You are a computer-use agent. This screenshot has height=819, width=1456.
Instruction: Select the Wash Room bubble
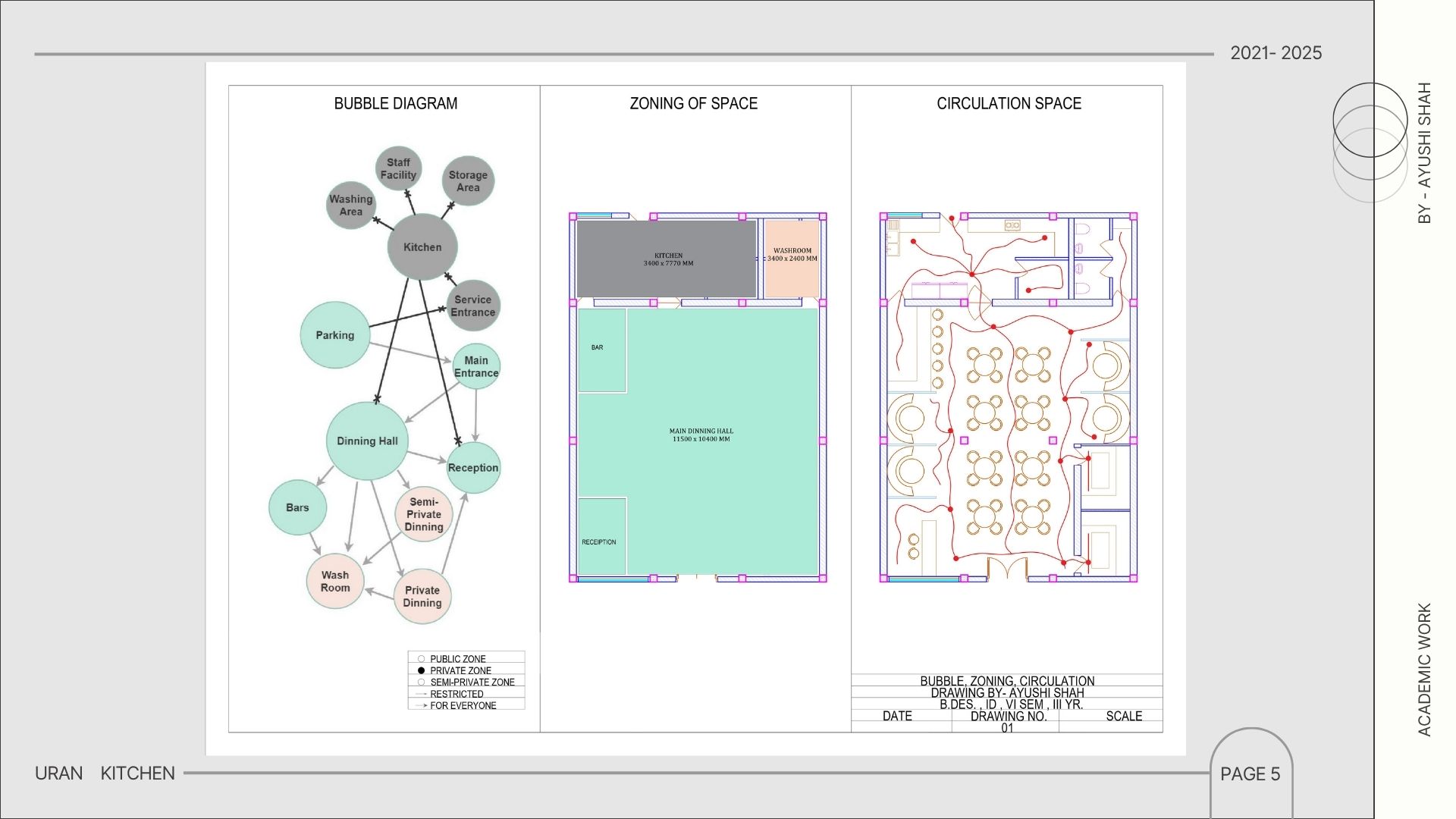tap(335, 582)
